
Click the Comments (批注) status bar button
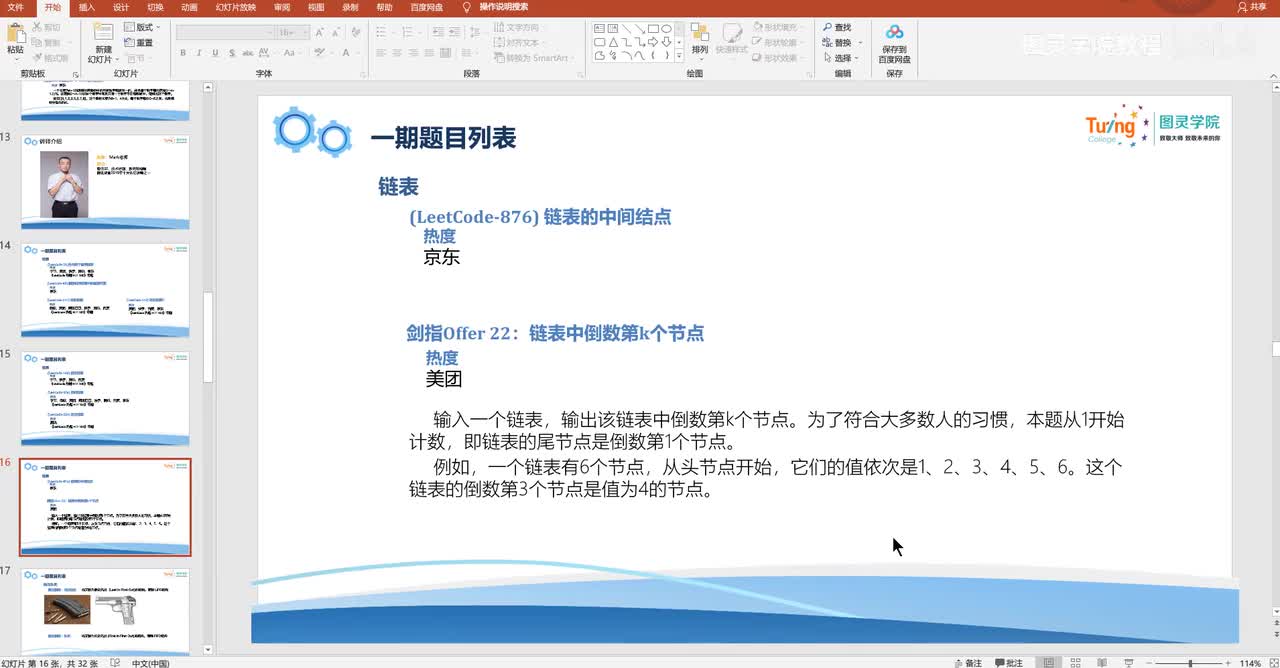pos(1009,663)
